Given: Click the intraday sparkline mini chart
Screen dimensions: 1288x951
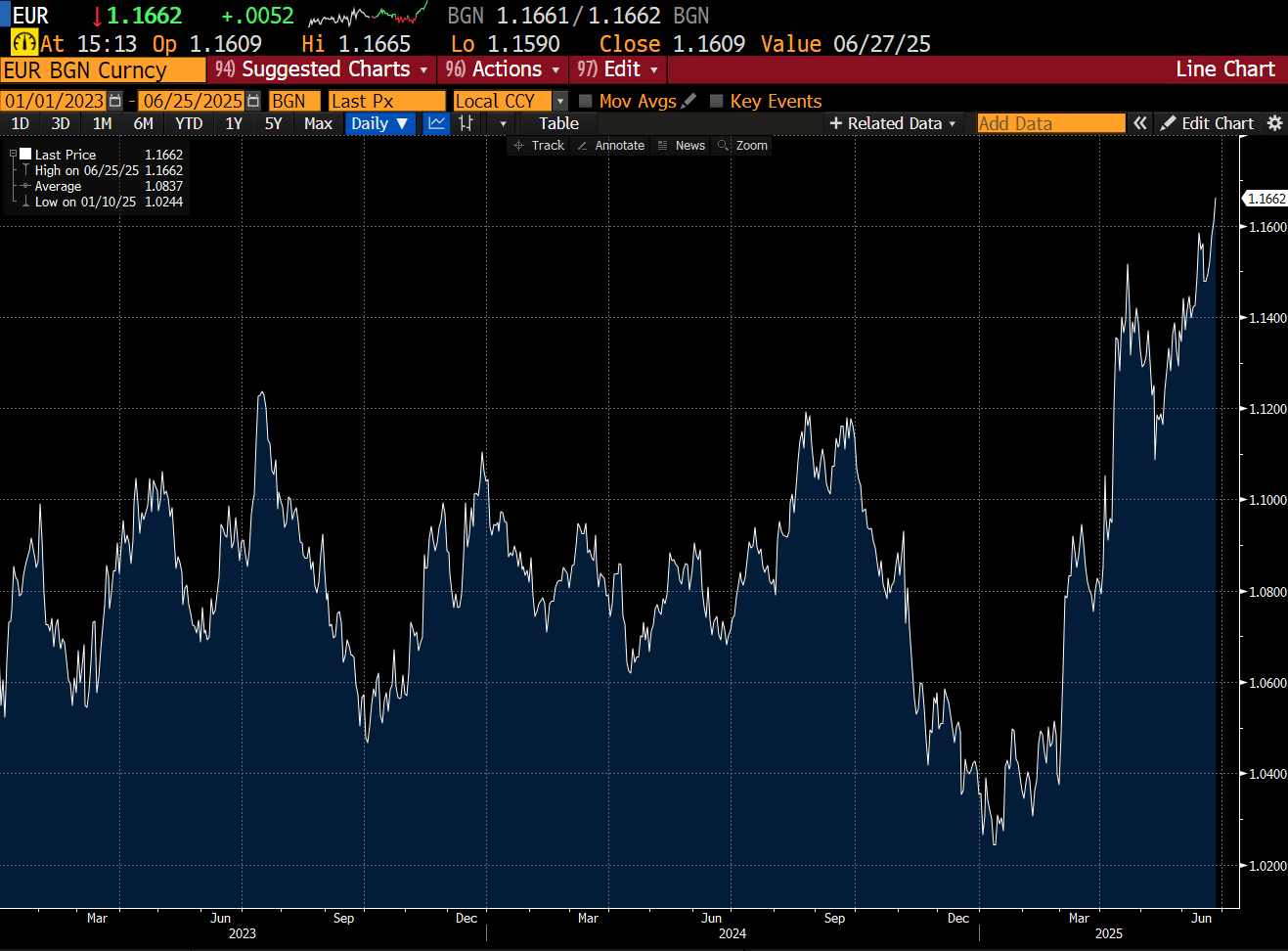Looking at the screenshot, I should click(368, 15).
